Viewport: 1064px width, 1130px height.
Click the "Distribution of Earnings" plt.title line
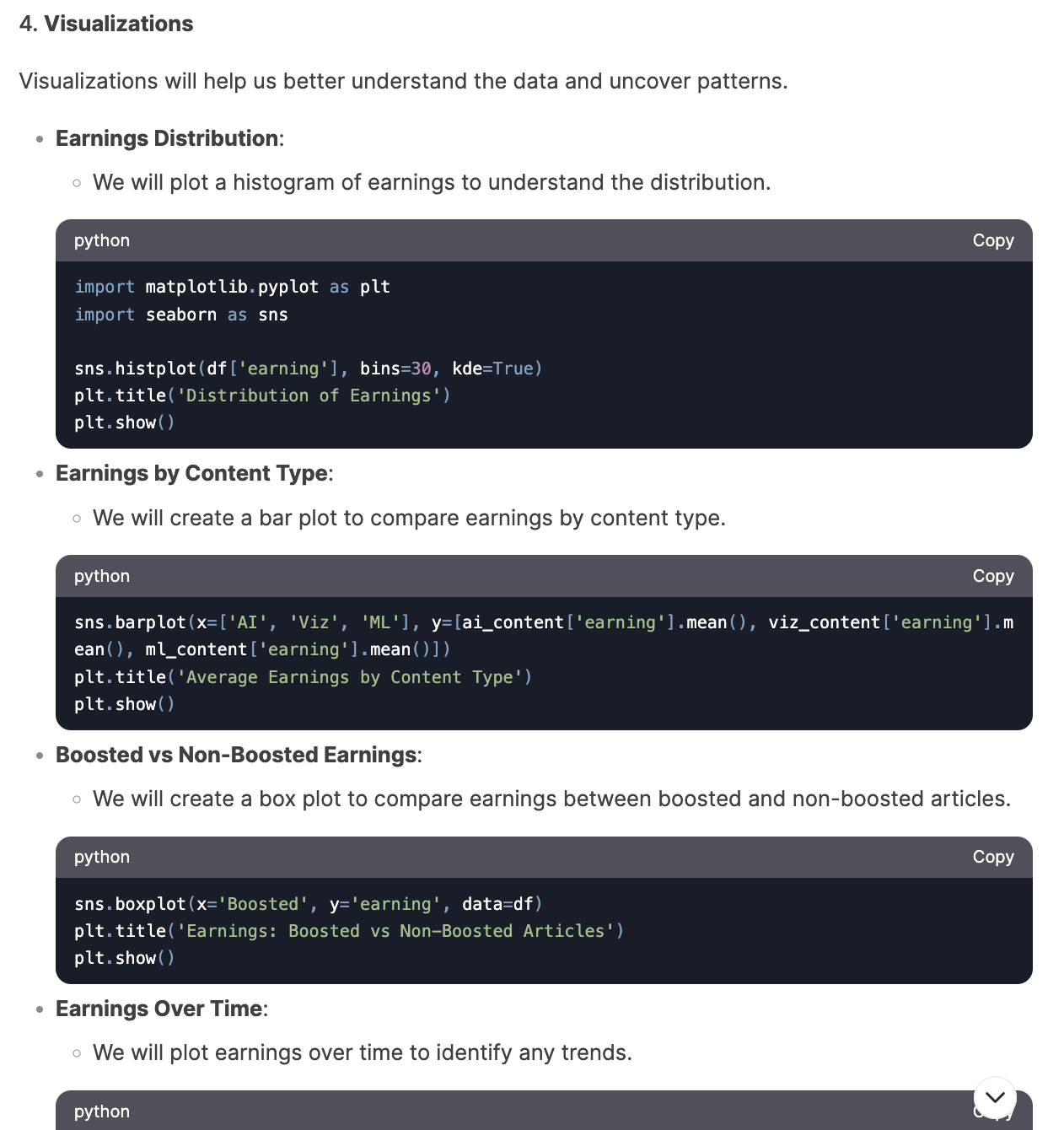(x=261, y=395)
